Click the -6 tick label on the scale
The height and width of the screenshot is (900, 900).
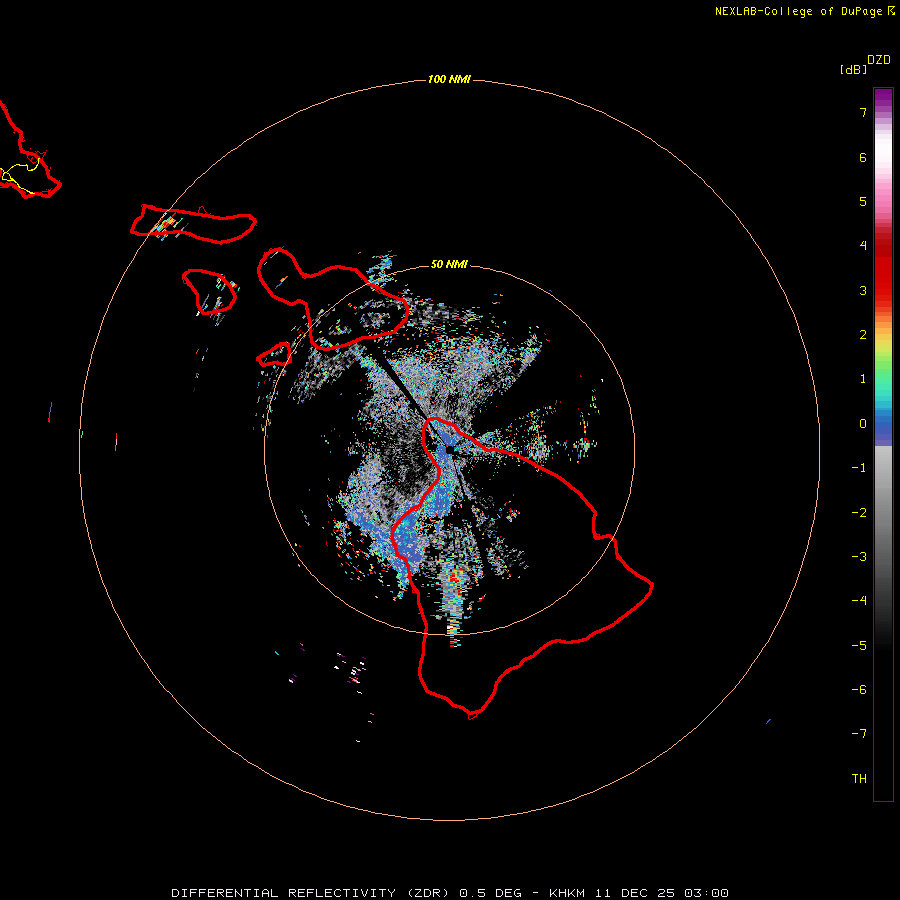click(859, 690)
